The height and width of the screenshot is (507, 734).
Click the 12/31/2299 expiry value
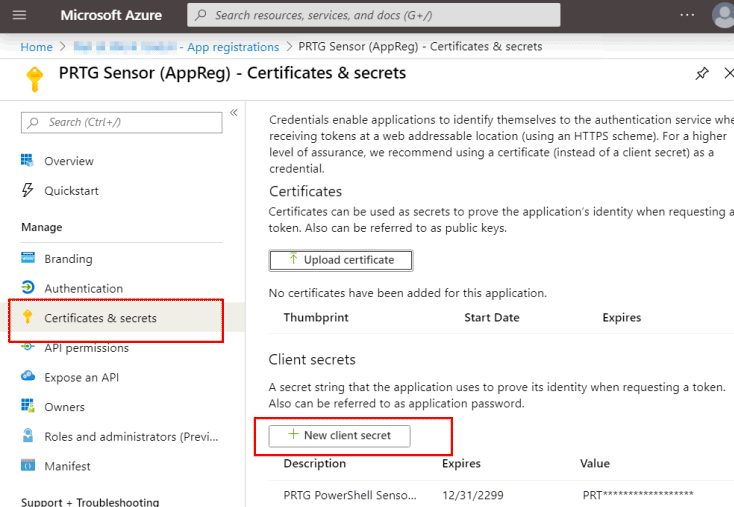pos(473,495)
